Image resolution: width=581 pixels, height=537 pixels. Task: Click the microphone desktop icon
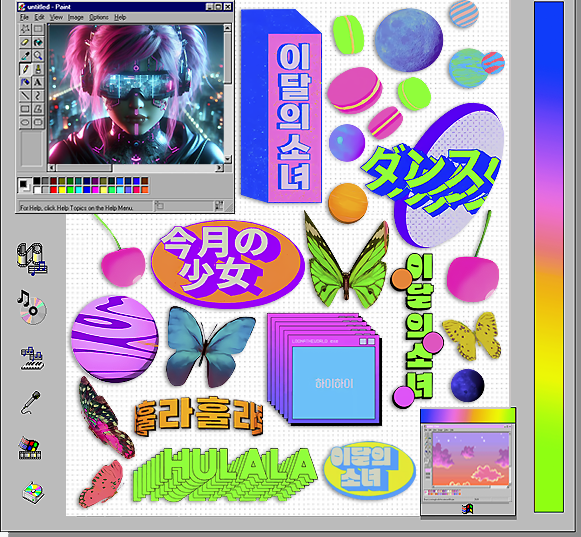click(30, 402)
